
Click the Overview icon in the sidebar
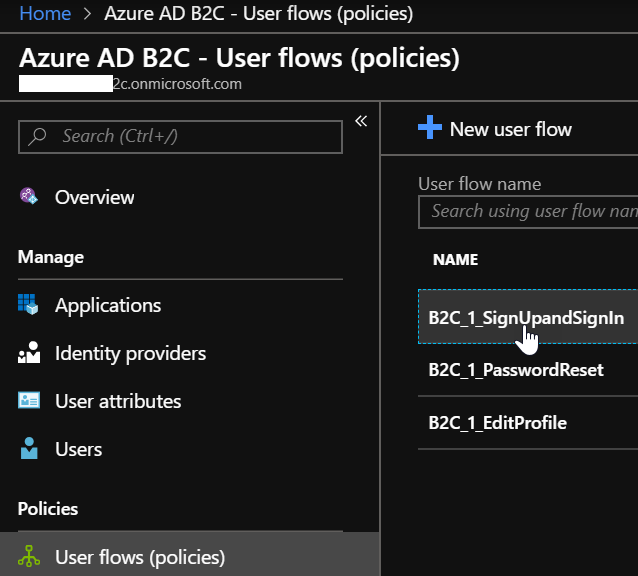pos(28,197)
